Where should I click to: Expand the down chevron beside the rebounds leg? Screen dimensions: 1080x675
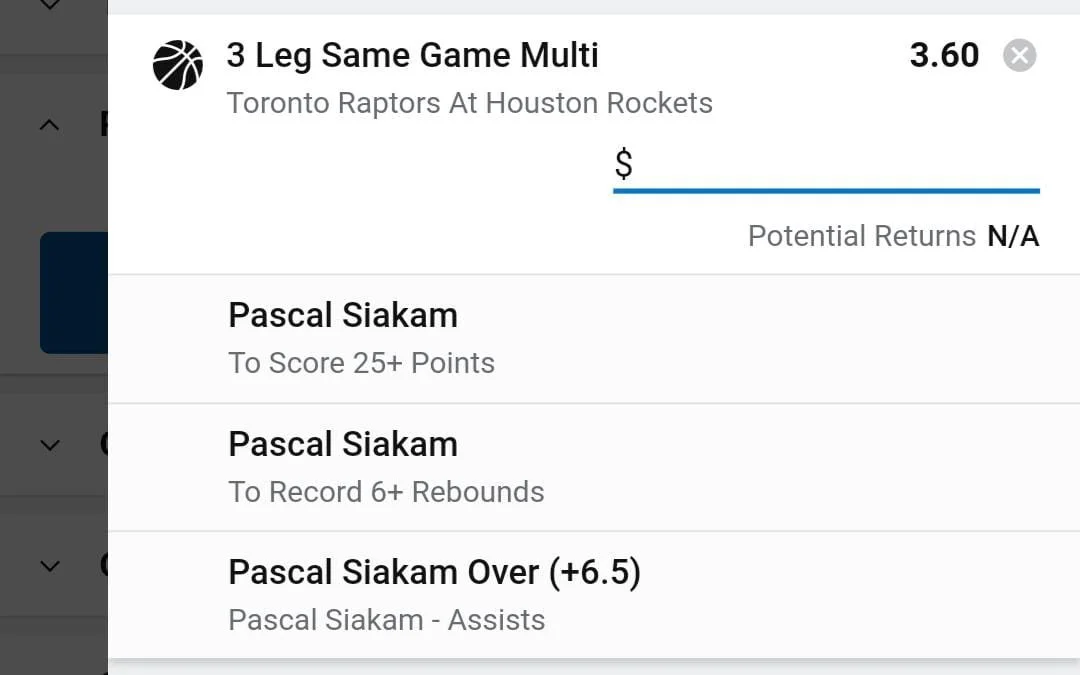[49, 445]
